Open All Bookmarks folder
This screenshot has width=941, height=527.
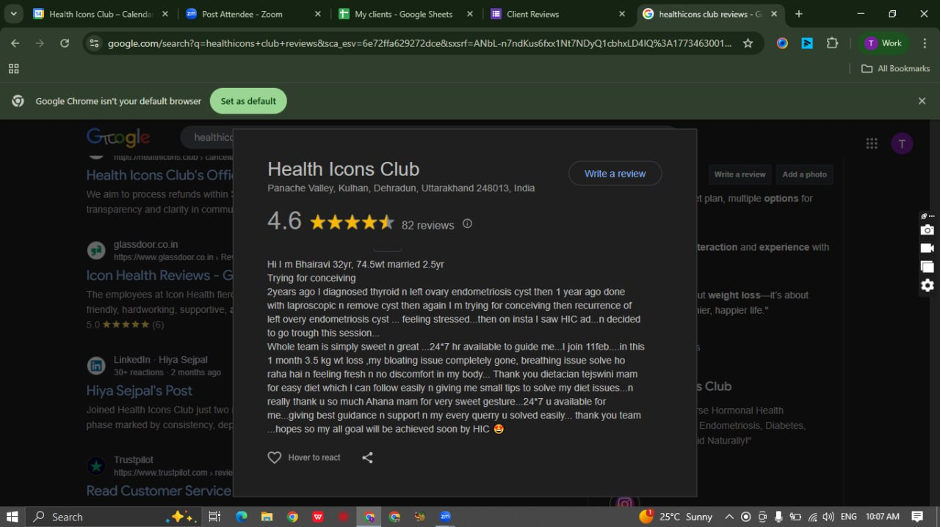tap(895, 69)
